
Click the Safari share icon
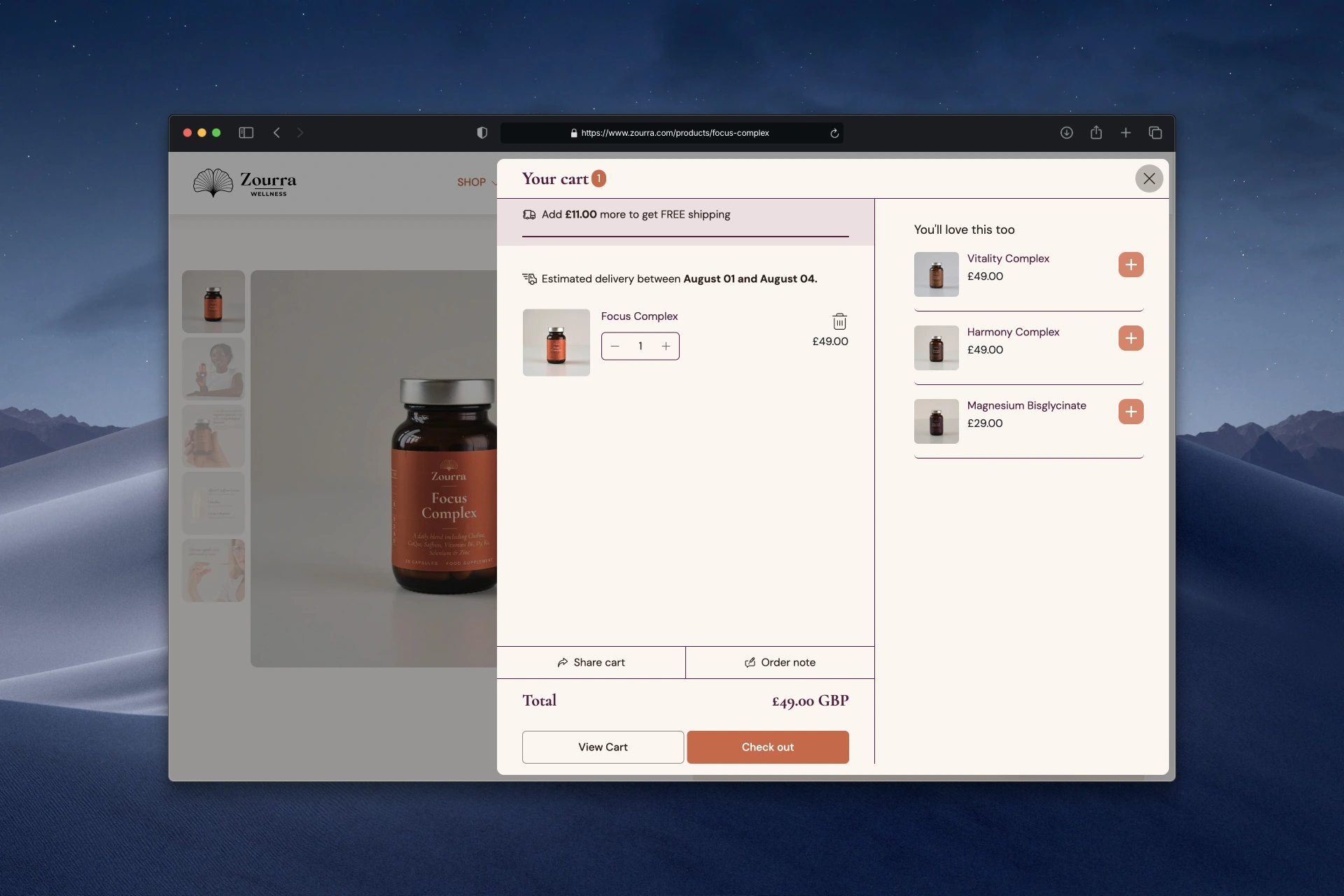pos(1095,132)
